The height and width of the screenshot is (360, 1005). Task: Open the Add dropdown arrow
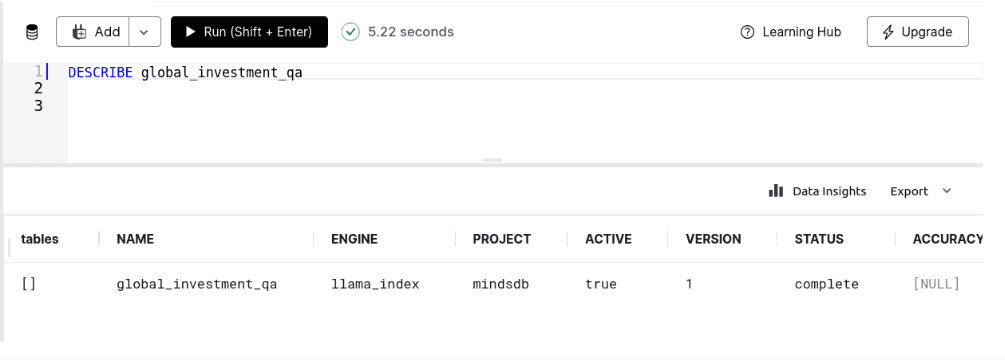145,32
